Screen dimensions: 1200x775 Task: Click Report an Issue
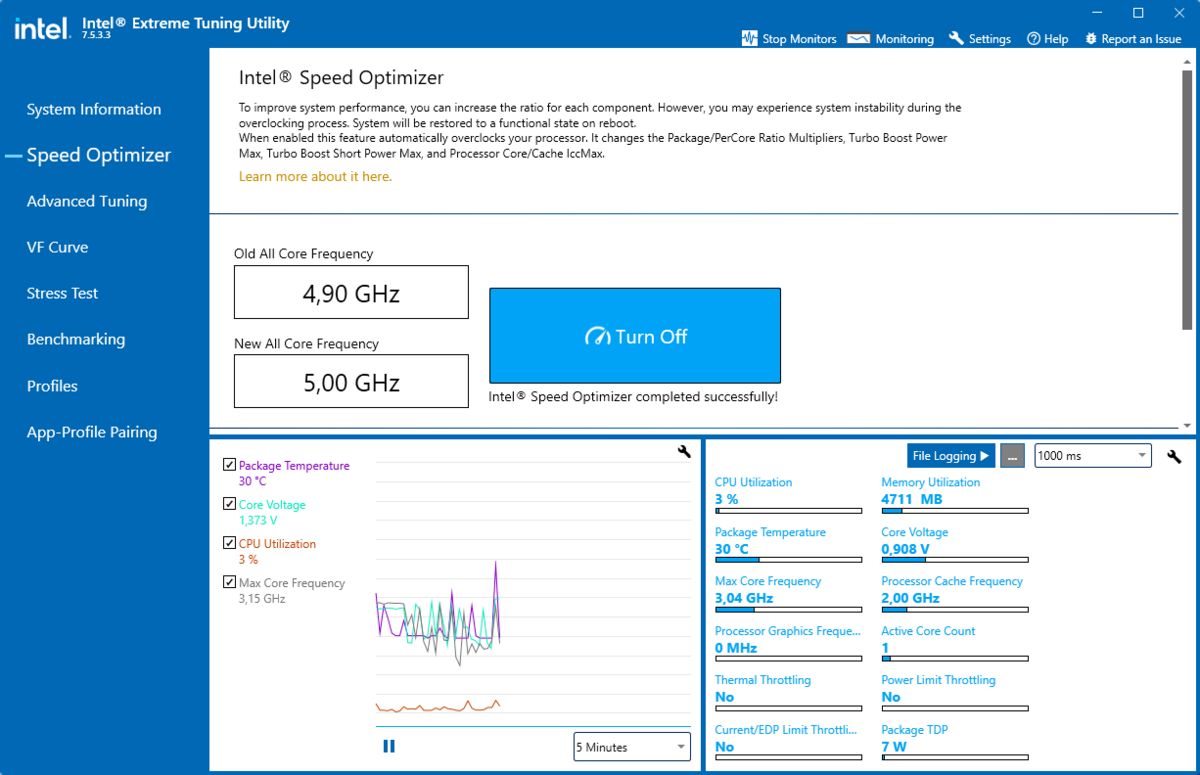point(1132,39)
